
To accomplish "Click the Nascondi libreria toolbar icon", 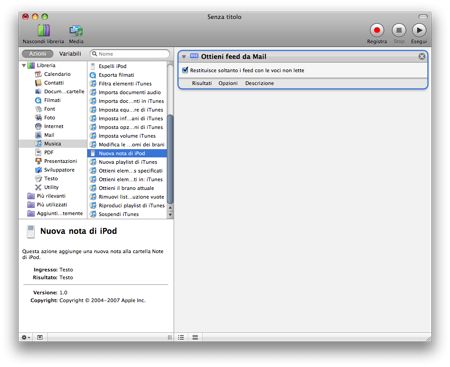I will pyautogui.click(x=44, y=31).
